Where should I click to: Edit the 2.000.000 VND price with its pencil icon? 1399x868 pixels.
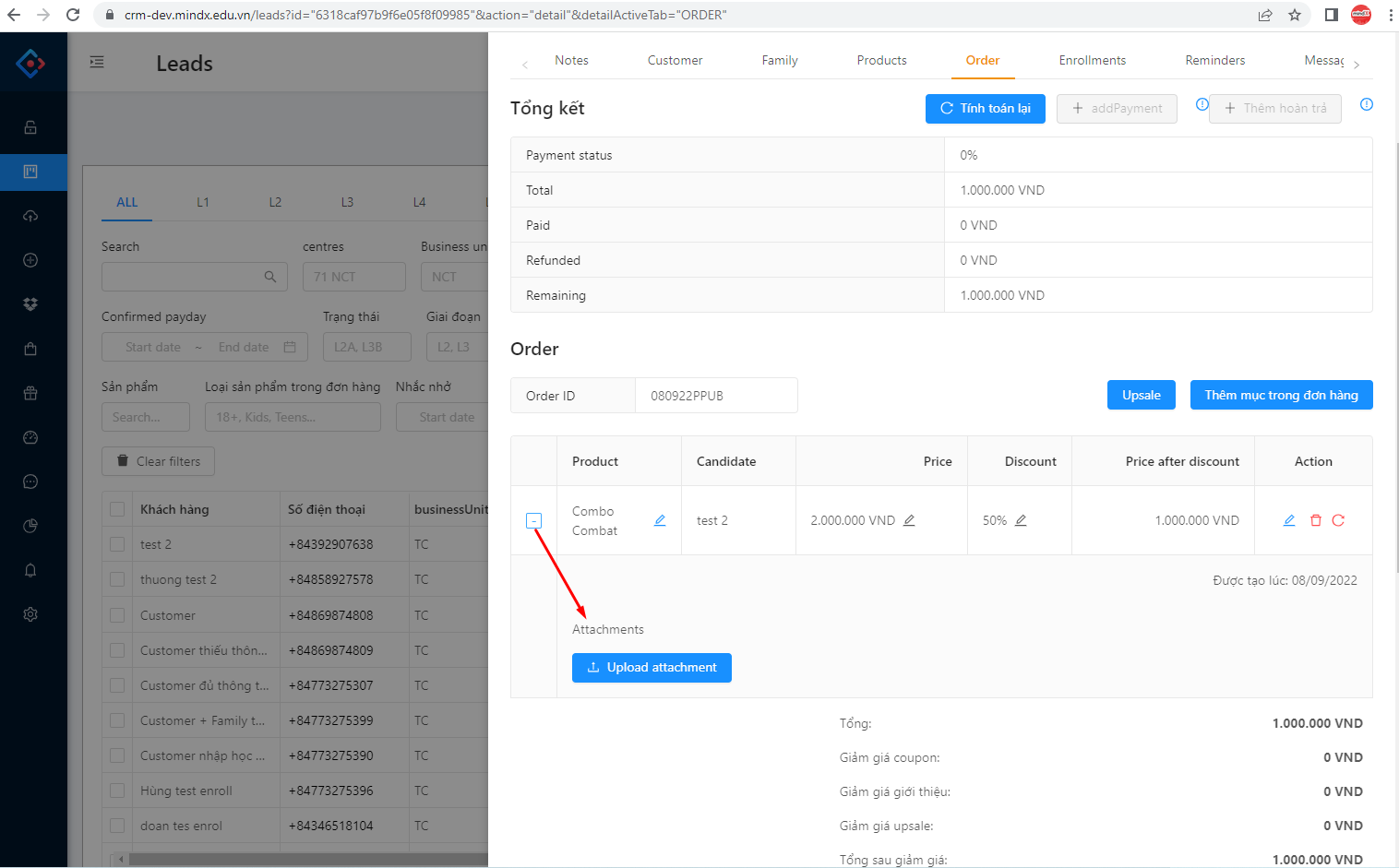(x=909, y=520)
